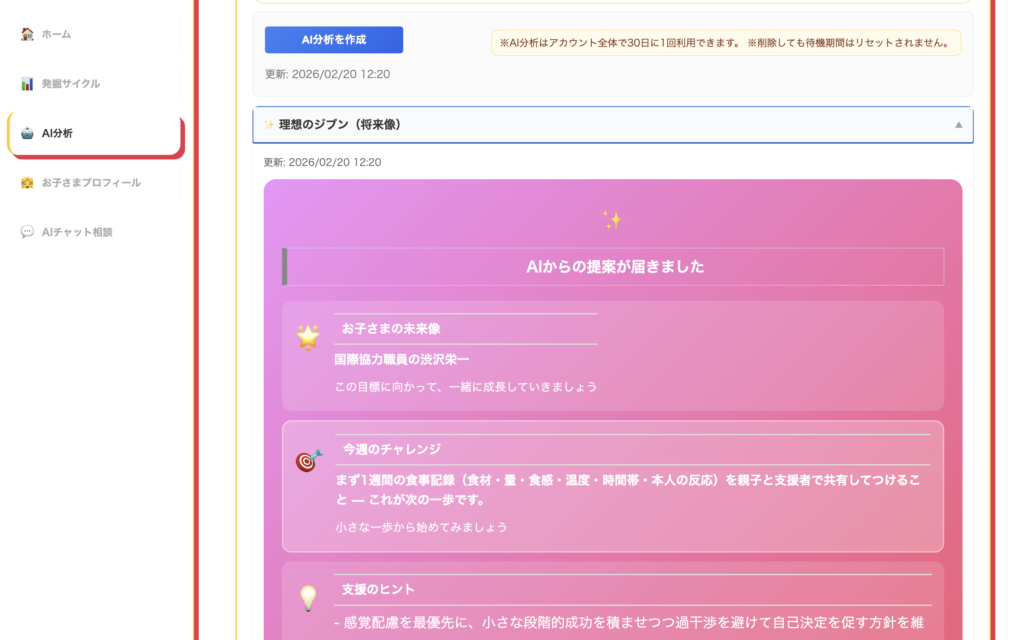Click the sparkle icon in 理想のジブン header

(270, 124)
